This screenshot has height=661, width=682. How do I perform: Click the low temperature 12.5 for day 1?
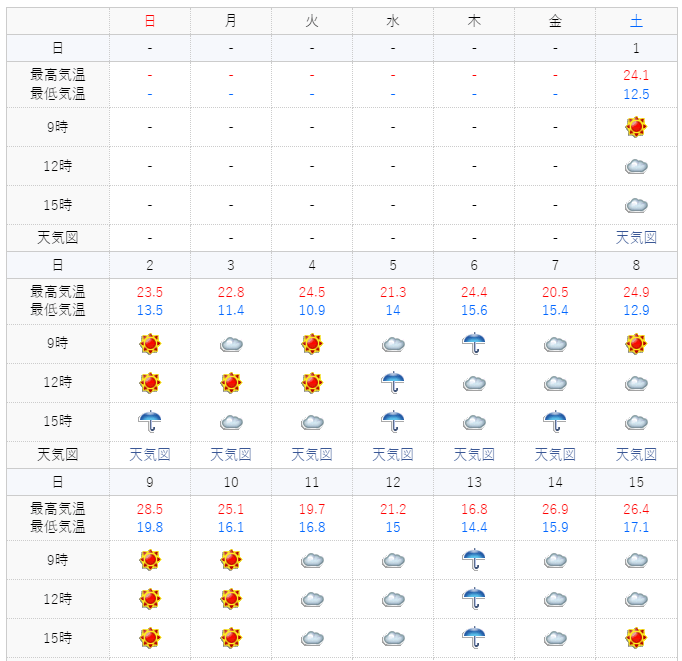(x=636, y=94)
